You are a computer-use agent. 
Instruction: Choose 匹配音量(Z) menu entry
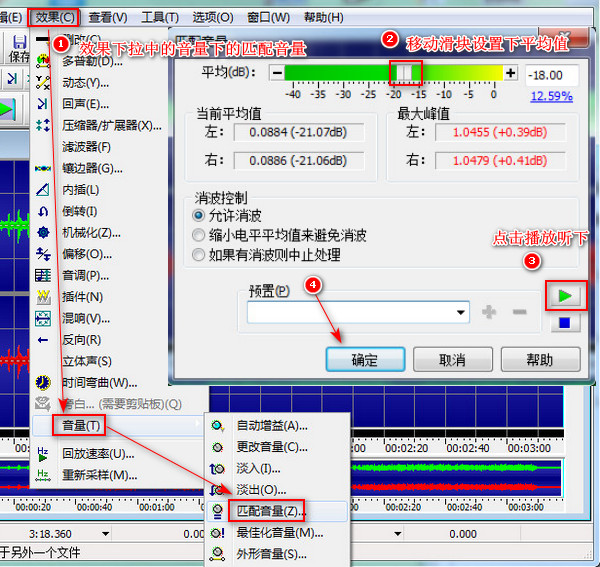coord(277,511)
